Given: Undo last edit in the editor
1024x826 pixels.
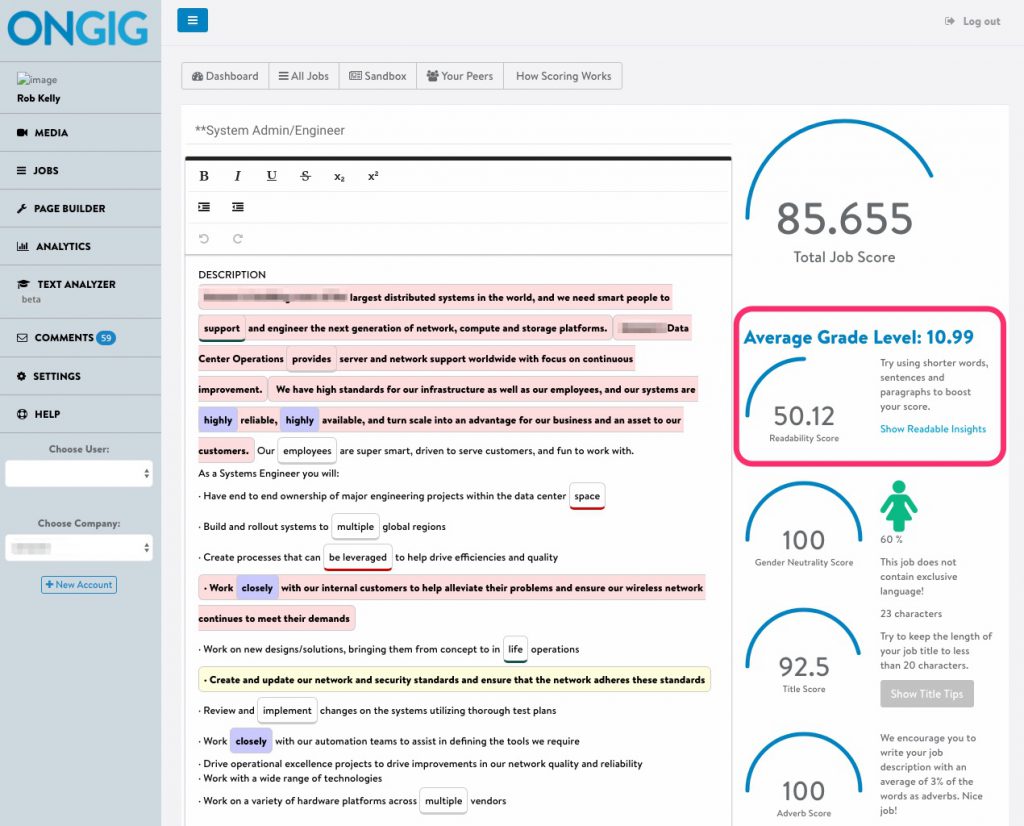Looking at the screenshot, I should (204, 238).
